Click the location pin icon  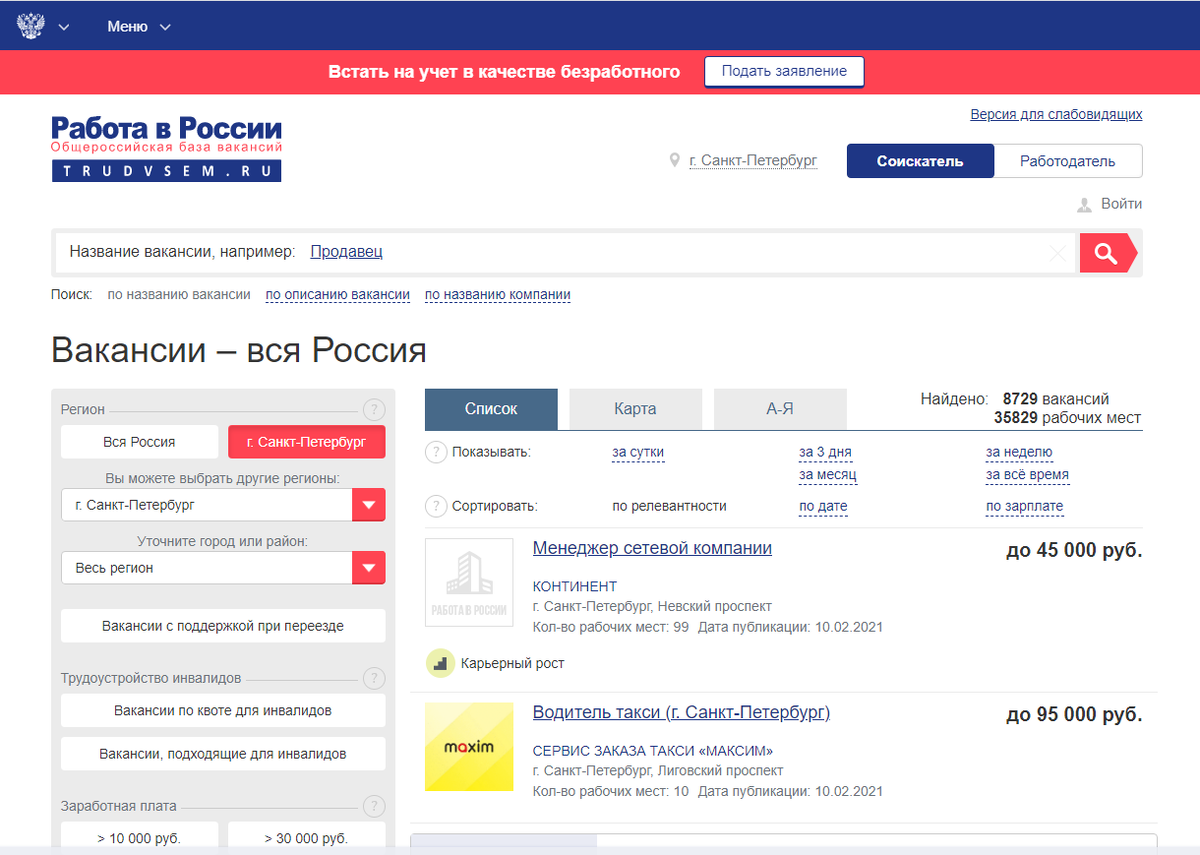pyautogui.click(x=675, y=160)
